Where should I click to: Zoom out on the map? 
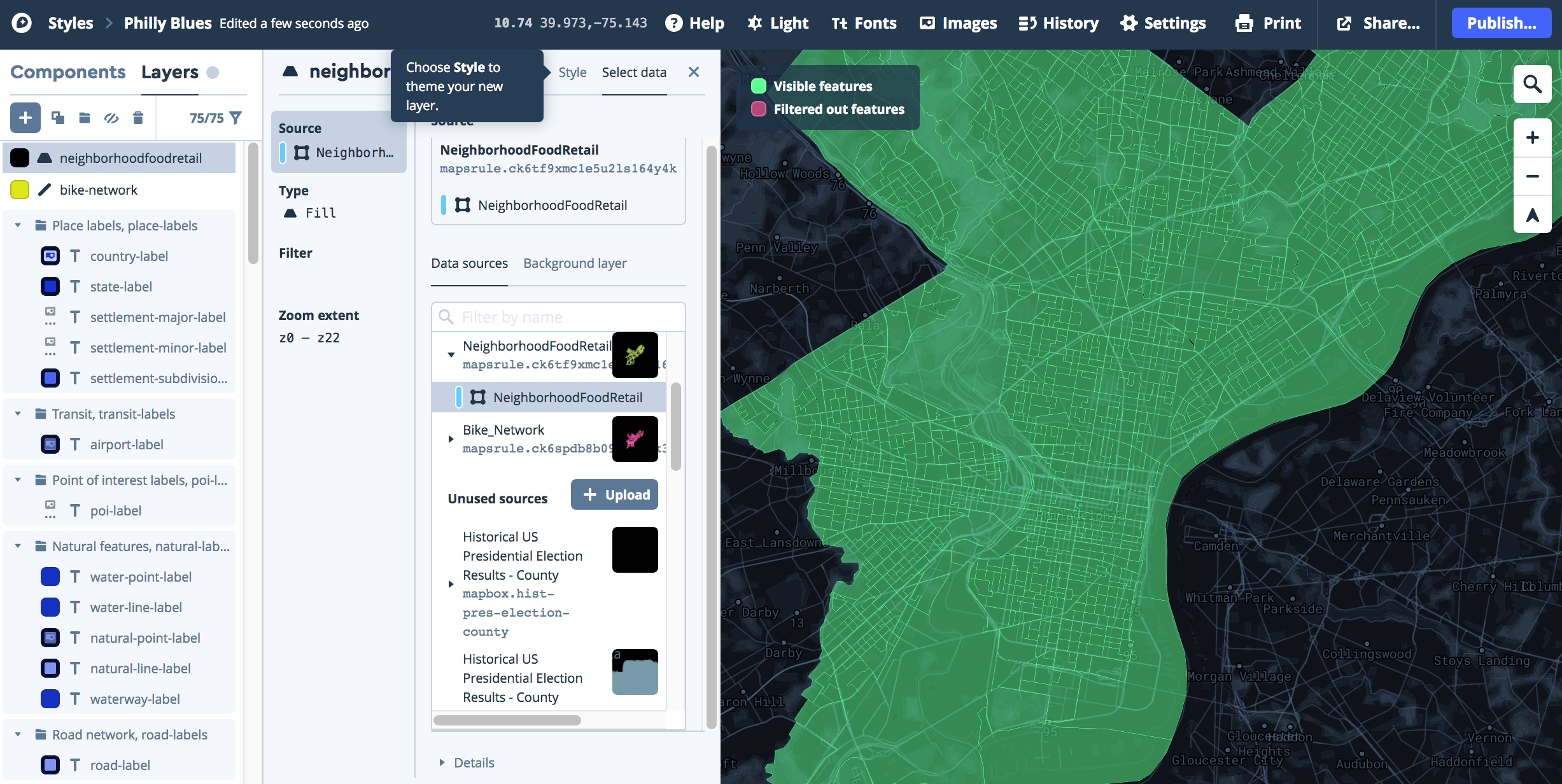coord(1532,176)
